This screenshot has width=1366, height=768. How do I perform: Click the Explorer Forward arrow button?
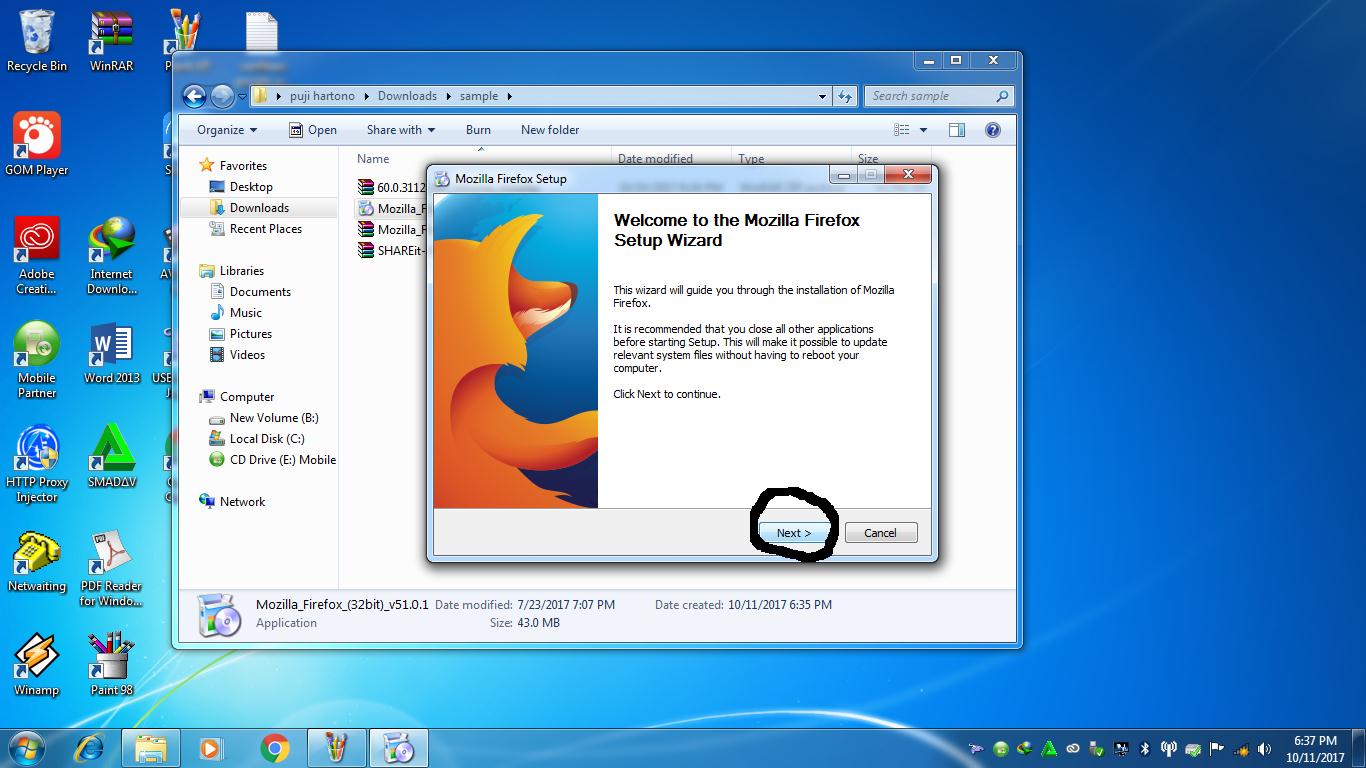coord(222,96)
